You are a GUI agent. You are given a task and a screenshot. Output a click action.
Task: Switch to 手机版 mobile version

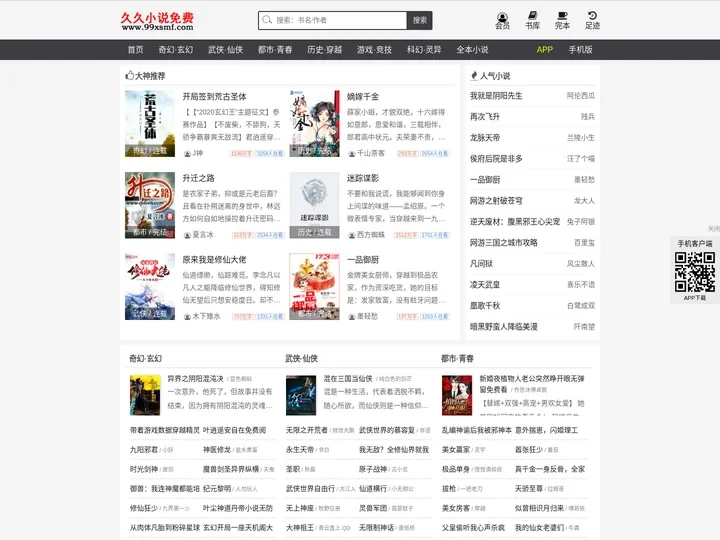[580, 50]
